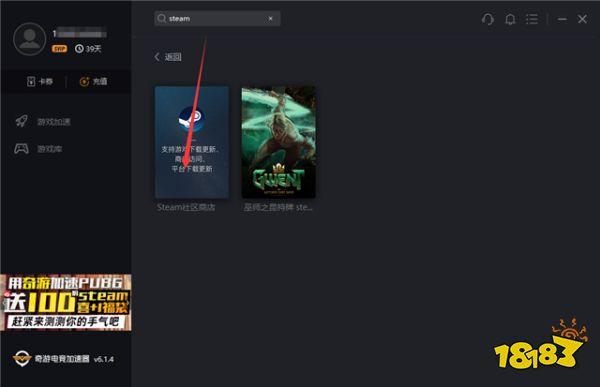
Task: Clear the search text with the X
Action: click(271, 18)
